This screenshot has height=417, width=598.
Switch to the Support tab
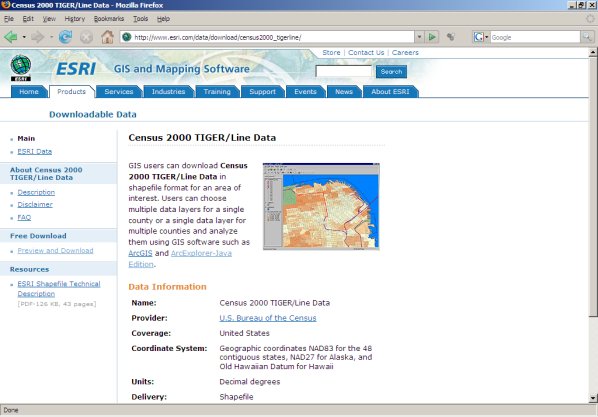pyautogui.click(x=262, y=92)
